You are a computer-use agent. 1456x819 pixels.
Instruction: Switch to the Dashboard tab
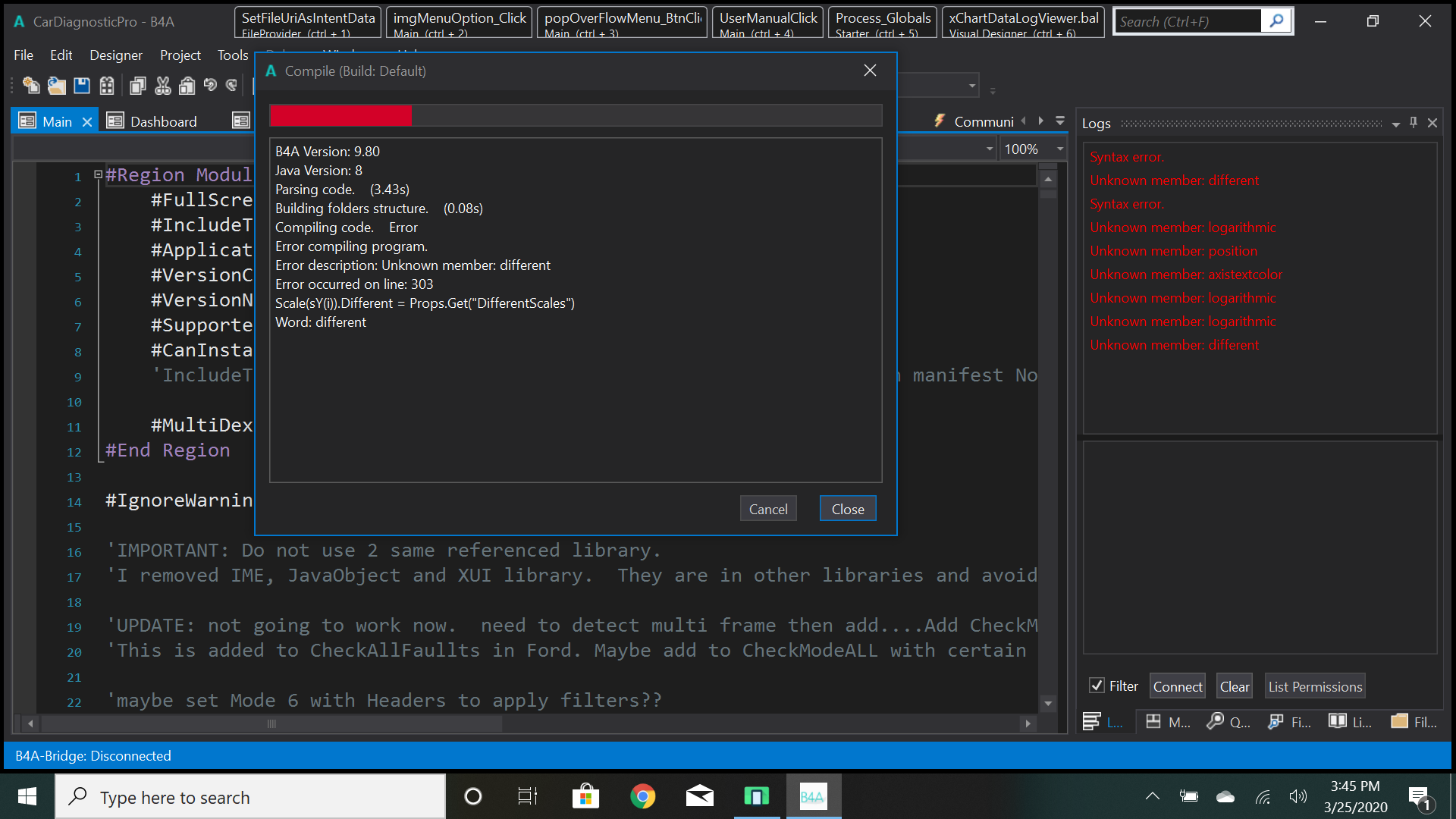163,121
